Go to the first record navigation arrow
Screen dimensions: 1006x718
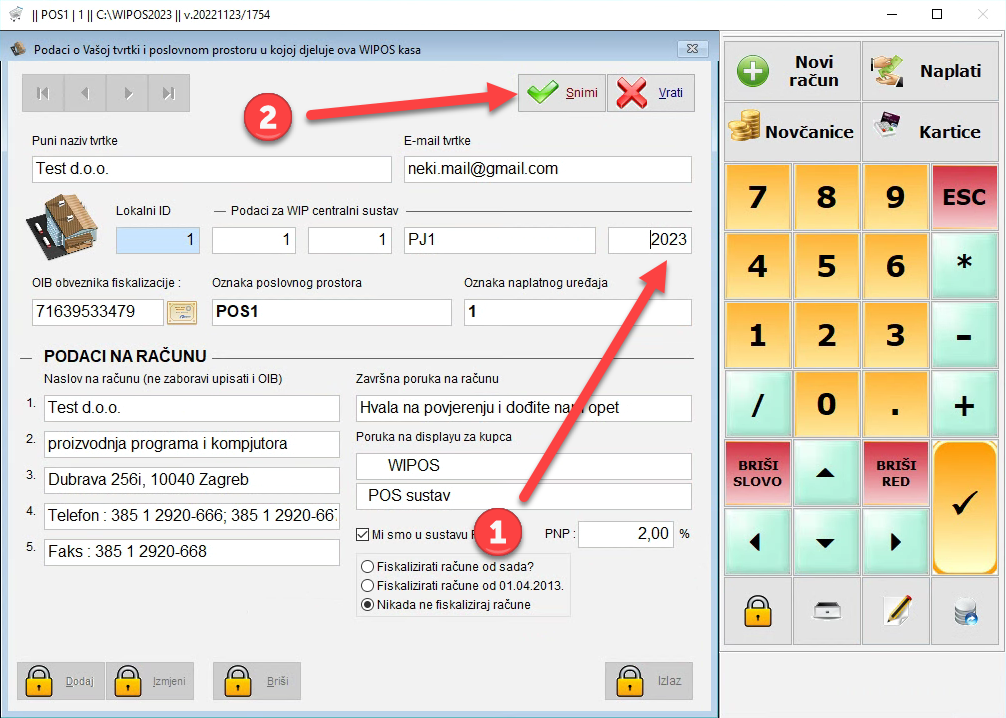43,93
